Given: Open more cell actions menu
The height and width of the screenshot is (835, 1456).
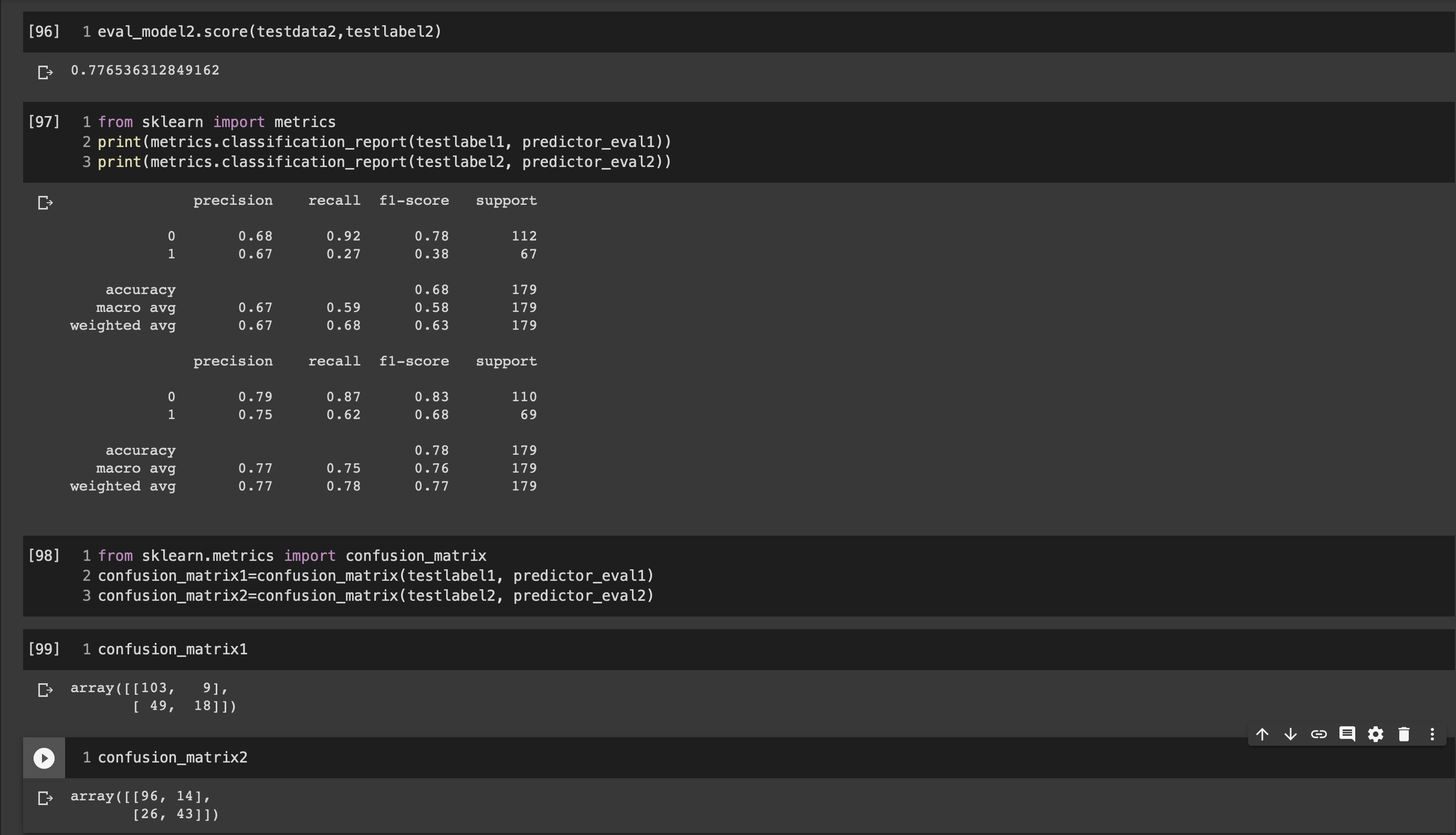Looking at the screenshot, I should pyautogui.click(x=1432, y=734).
